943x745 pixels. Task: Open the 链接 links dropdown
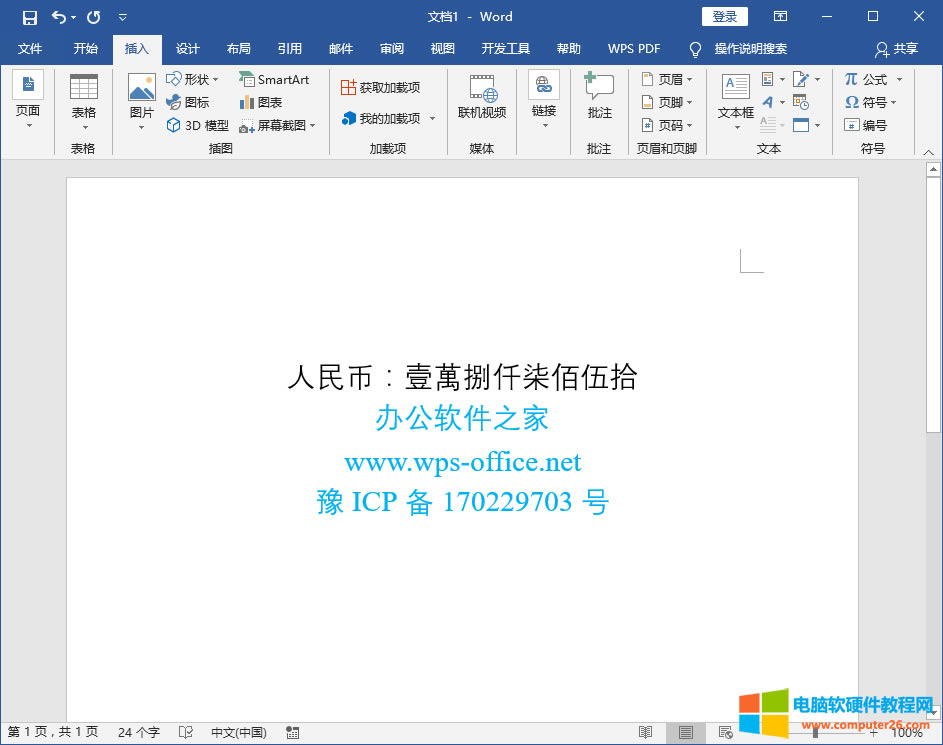click(544, 100)
